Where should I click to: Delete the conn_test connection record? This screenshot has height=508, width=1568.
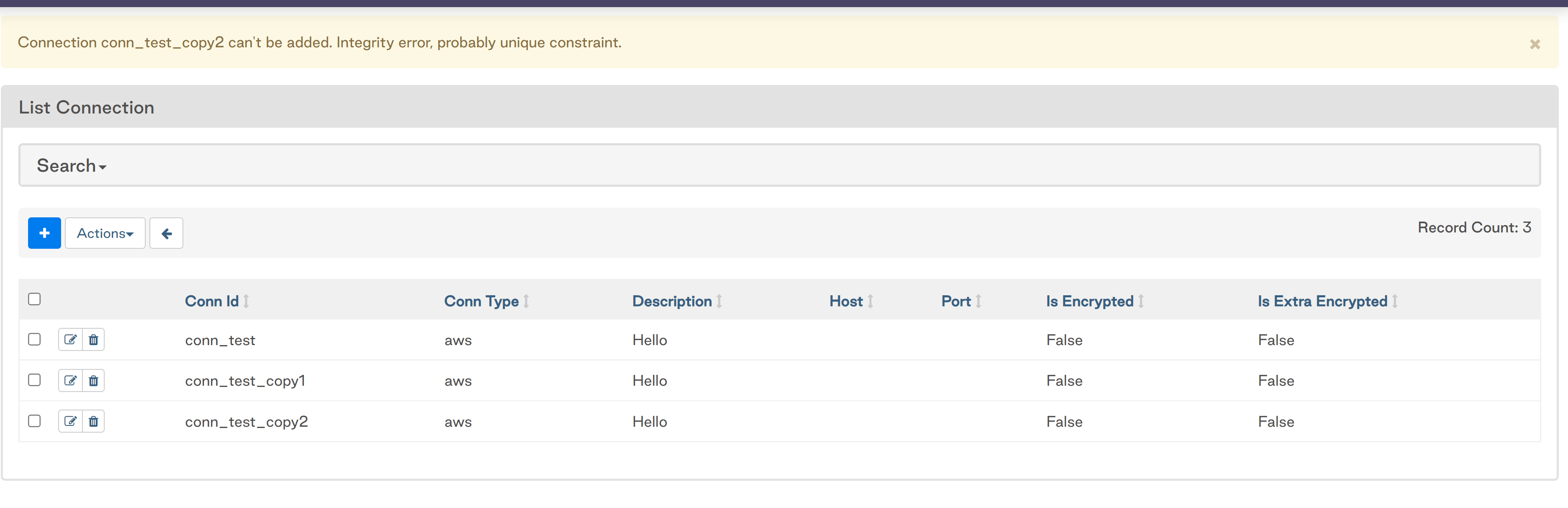point(93,340)
